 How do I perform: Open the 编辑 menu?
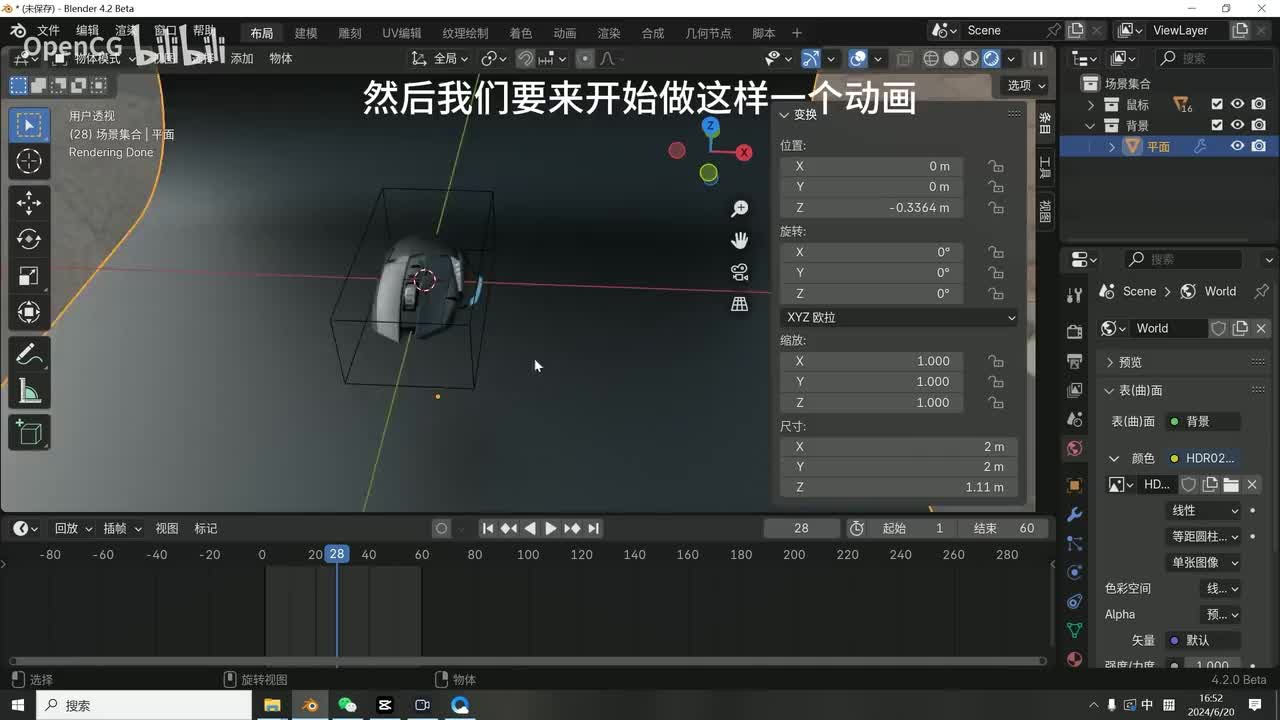click(88, 31)
